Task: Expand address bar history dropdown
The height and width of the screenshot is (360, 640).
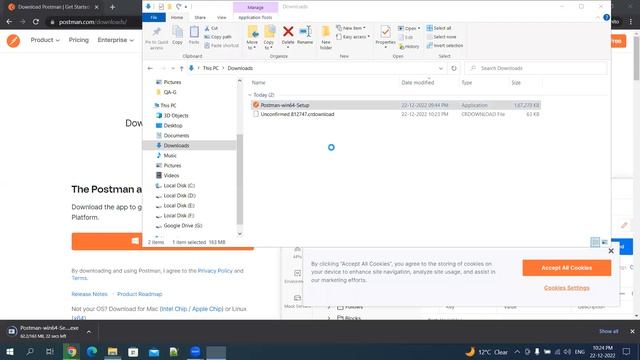Action: pyautogui.click(x=441, y=68)
